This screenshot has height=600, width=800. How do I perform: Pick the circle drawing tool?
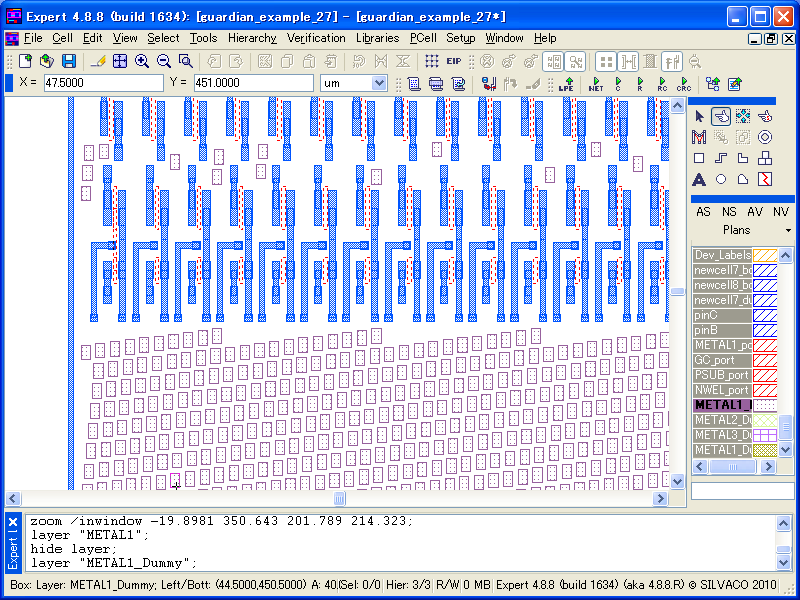721,180
